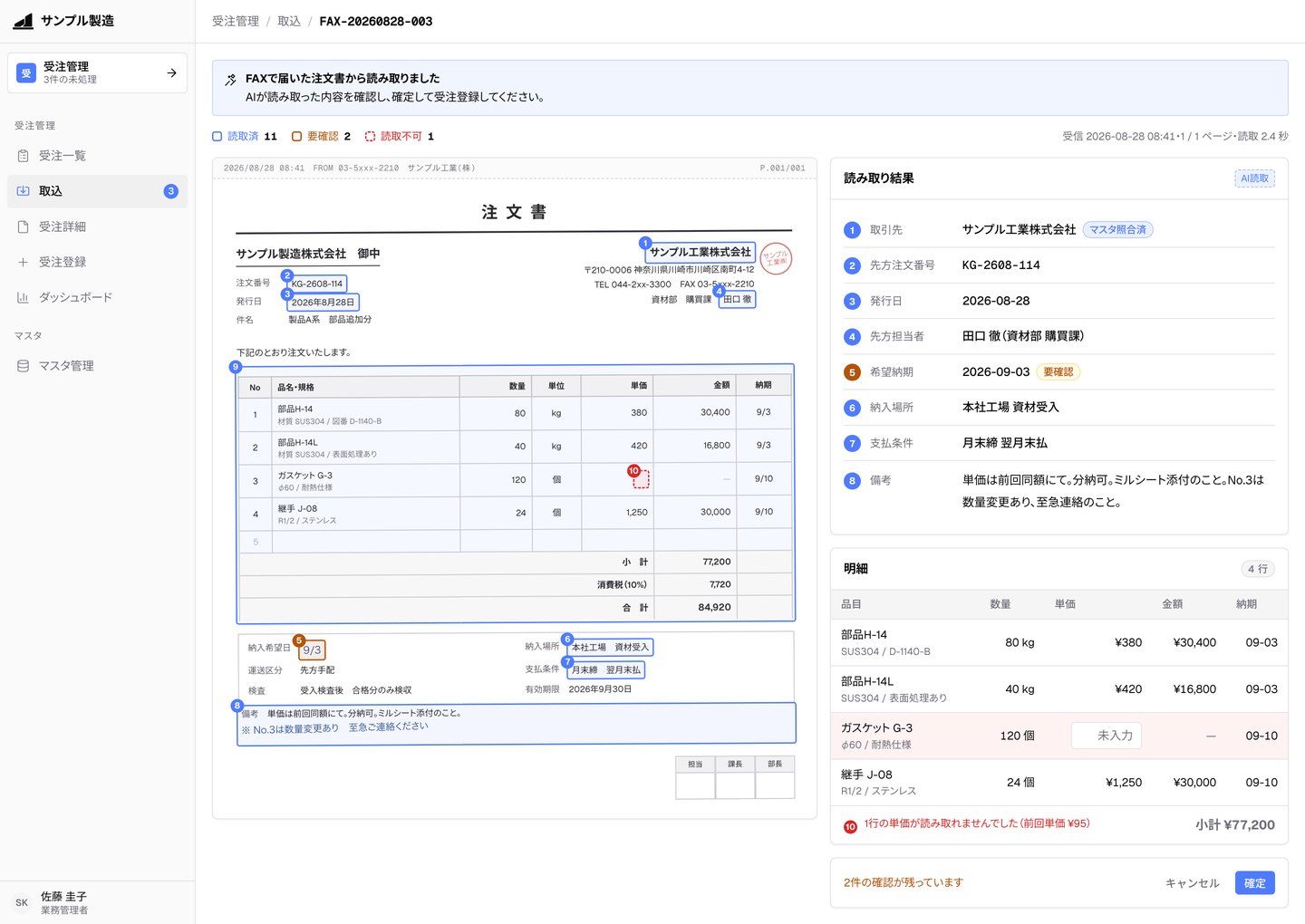The image size is (1305, 924).
Task: Go to 受注管理 breadcrumb link
Action: point(236,21)
